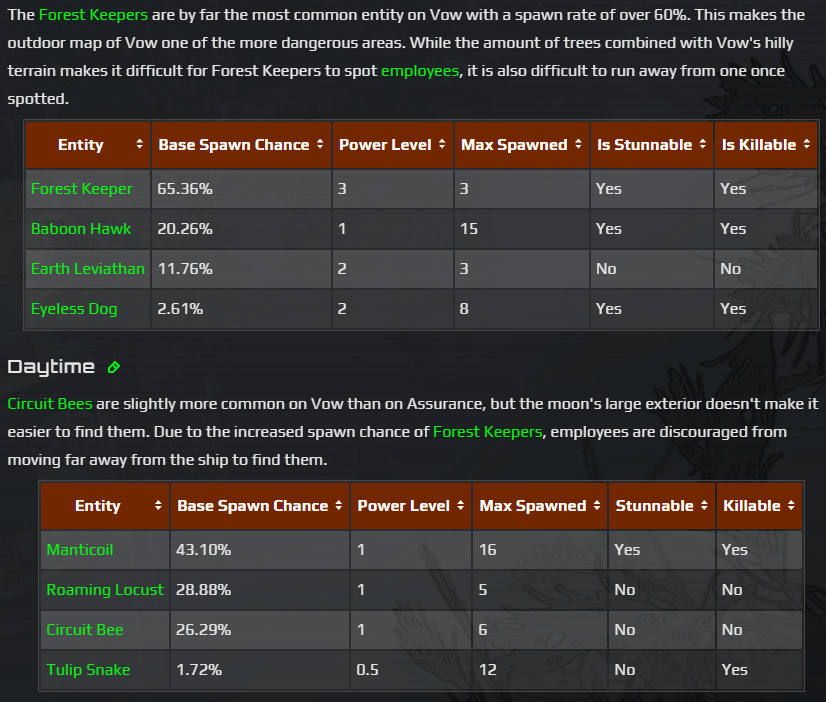Sort first table by Power Level arrows
Screen dimensions: 826x702
[x=442, y=145]
